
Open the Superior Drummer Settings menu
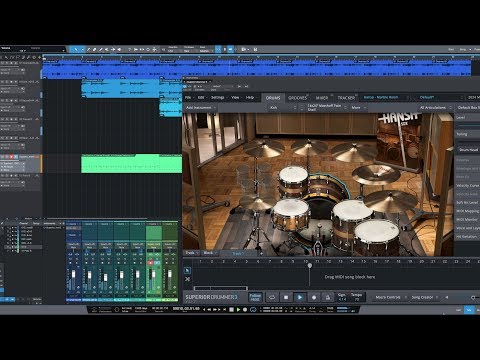(x=217, y=98)
